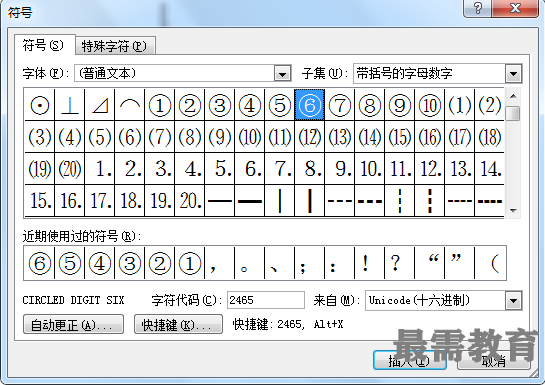Switch to the 特殊字符 tab
Image resolution: width=545 pixels, height=385 pixels.
point(115,46)
